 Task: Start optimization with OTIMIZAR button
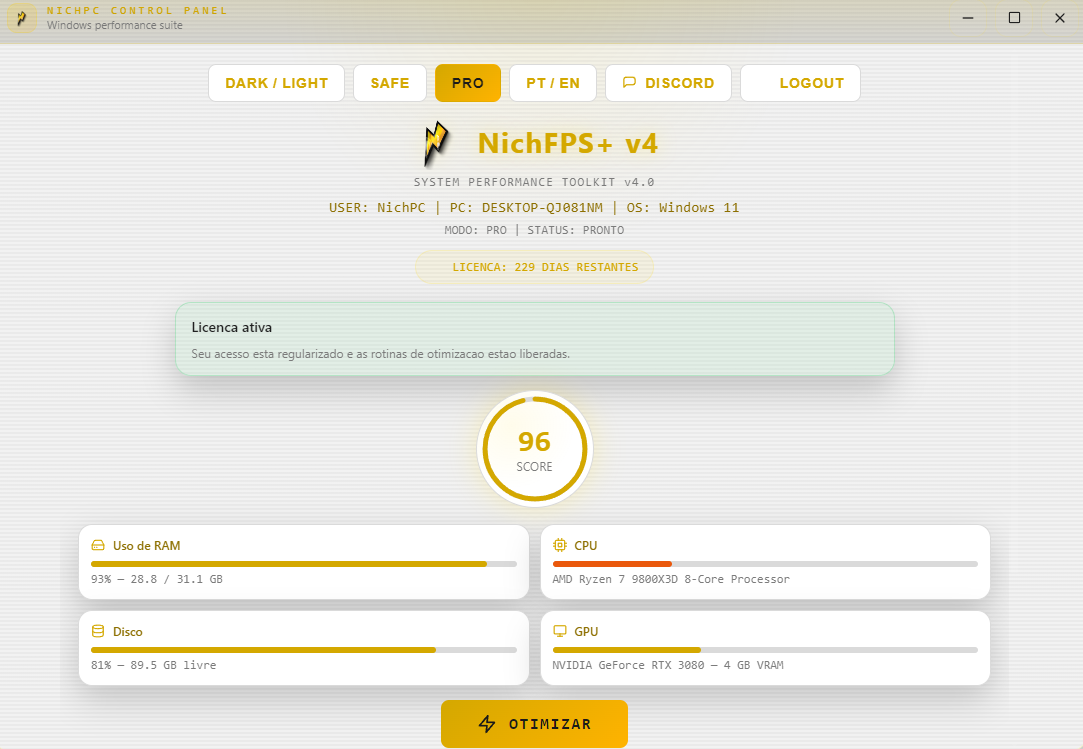[x=534, y=723]
